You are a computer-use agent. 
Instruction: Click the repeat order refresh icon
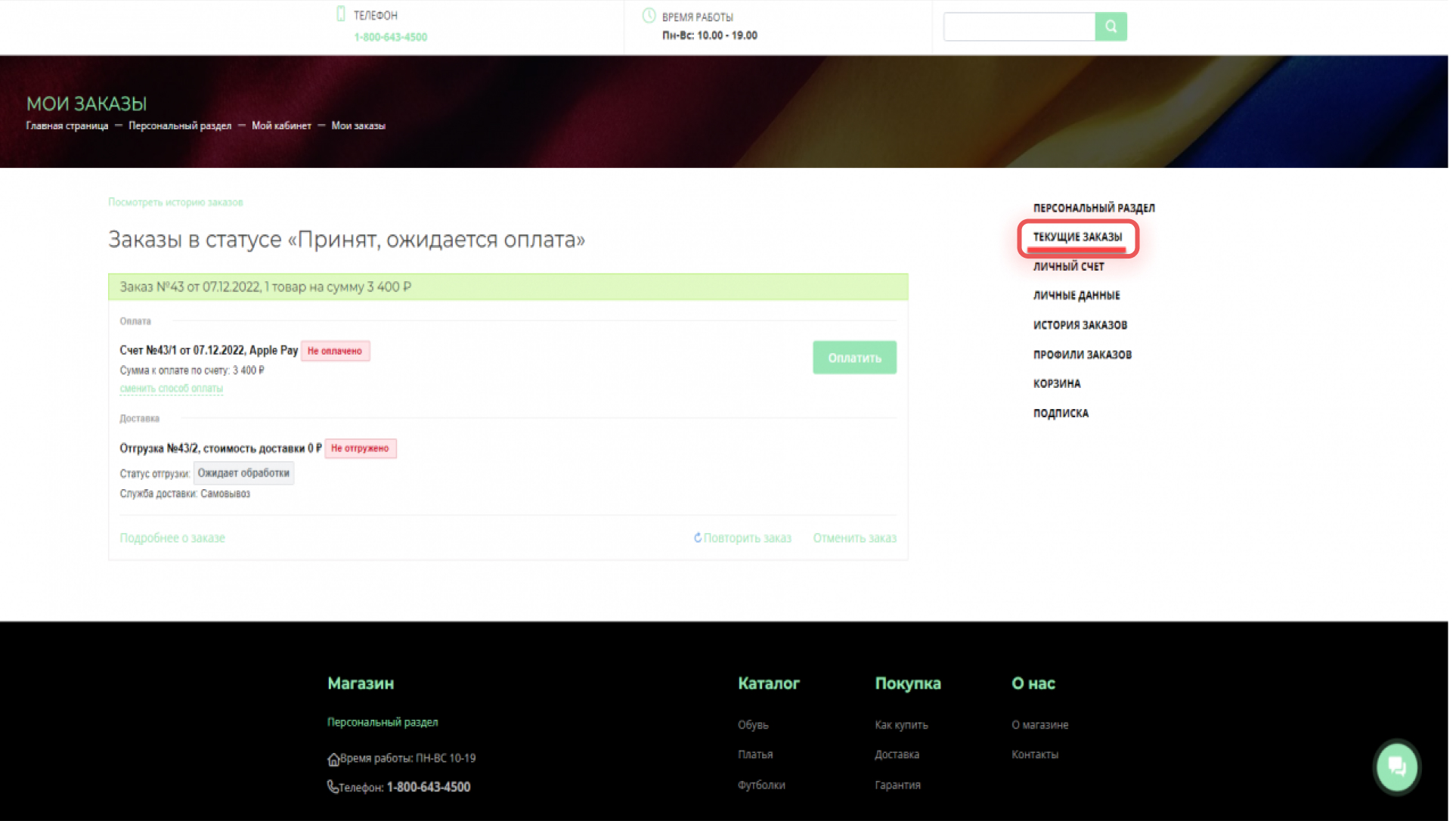click(698, 538)
